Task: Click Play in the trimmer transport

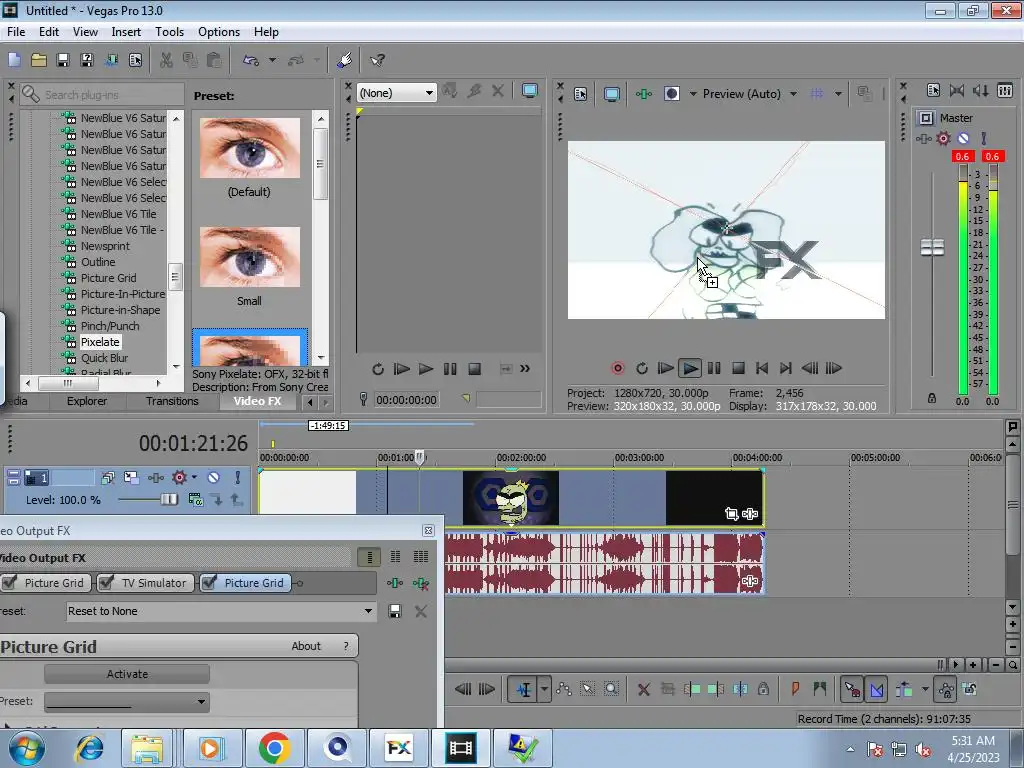Action: coord(426,369)
